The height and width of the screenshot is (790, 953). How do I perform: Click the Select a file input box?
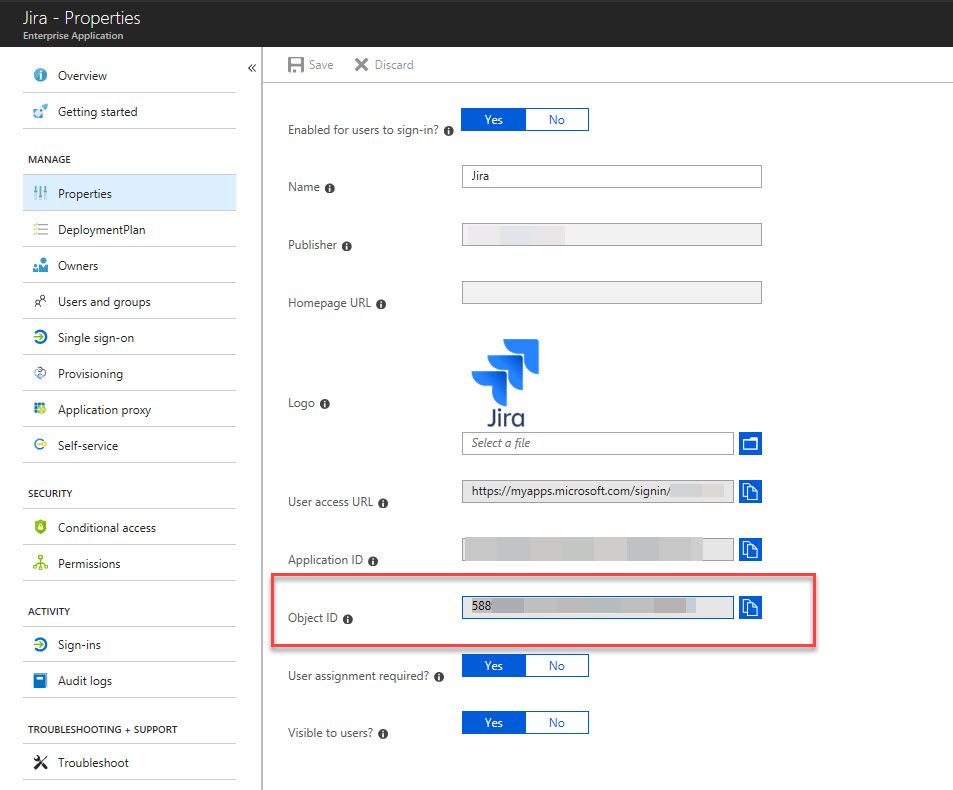597,443
